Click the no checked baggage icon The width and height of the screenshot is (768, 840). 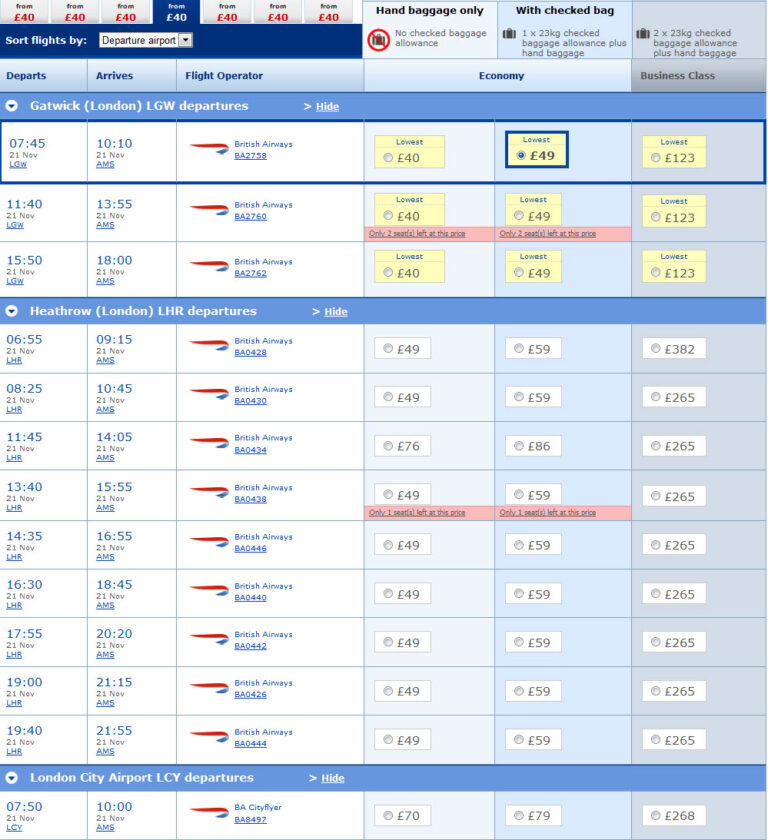[379, 40]
